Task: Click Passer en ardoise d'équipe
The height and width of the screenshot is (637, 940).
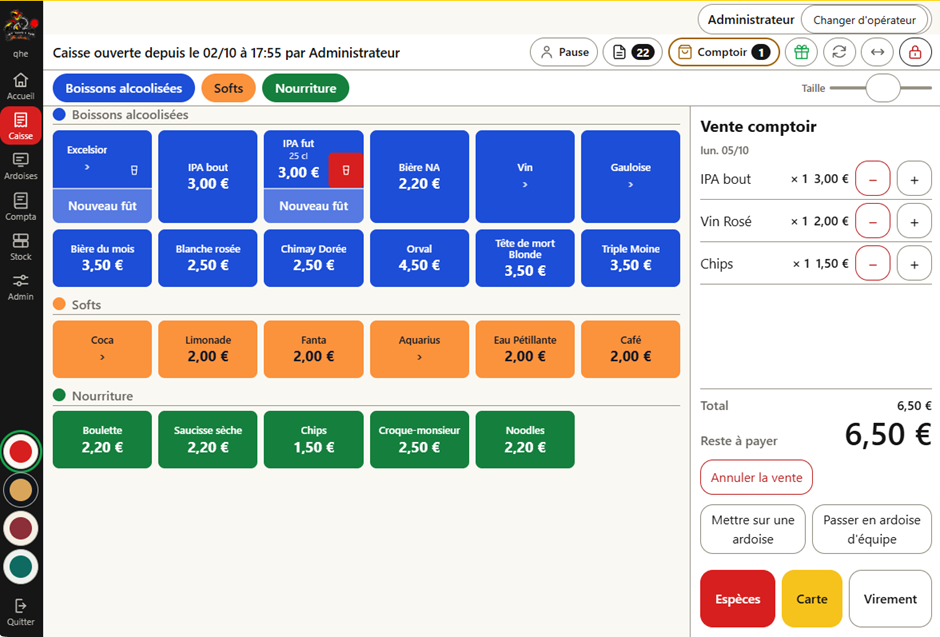Action: coord(872,529)
